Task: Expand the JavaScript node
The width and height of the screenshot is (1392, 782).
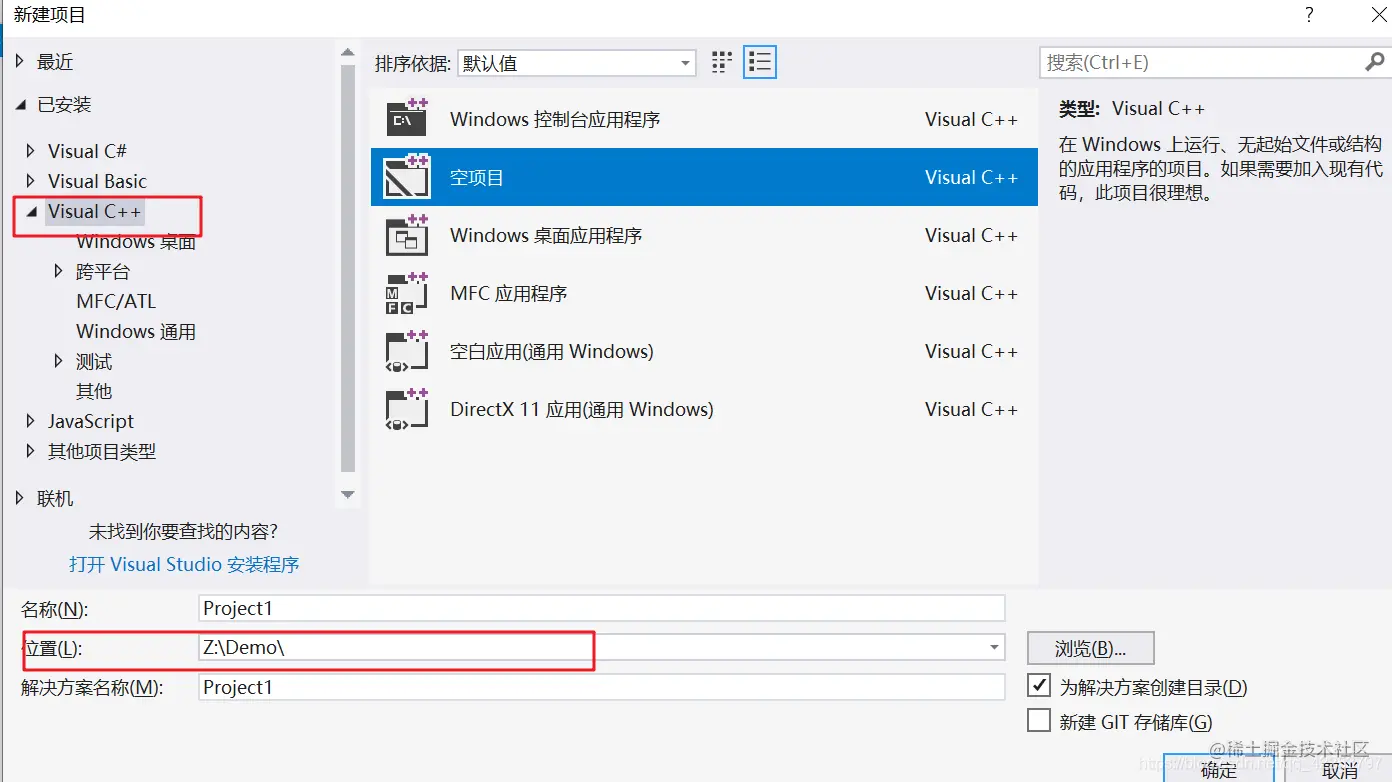Action: (x=31, y=421)
